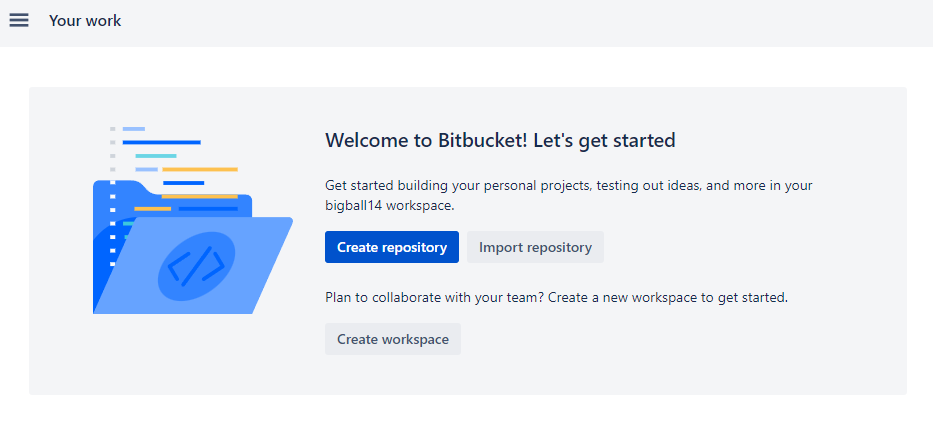Open the hamburger navigation menu

[x=18, y=20]
